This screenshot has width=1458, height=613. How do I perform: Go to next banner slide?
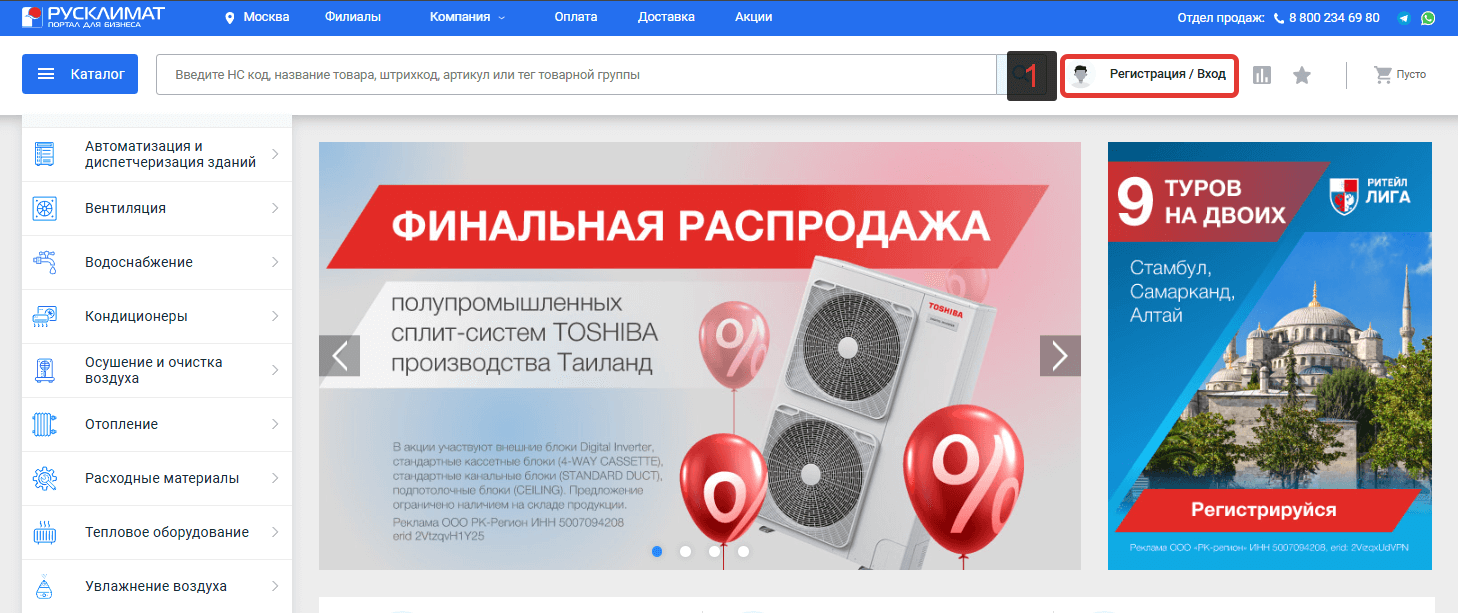(x=1060, y=355)
